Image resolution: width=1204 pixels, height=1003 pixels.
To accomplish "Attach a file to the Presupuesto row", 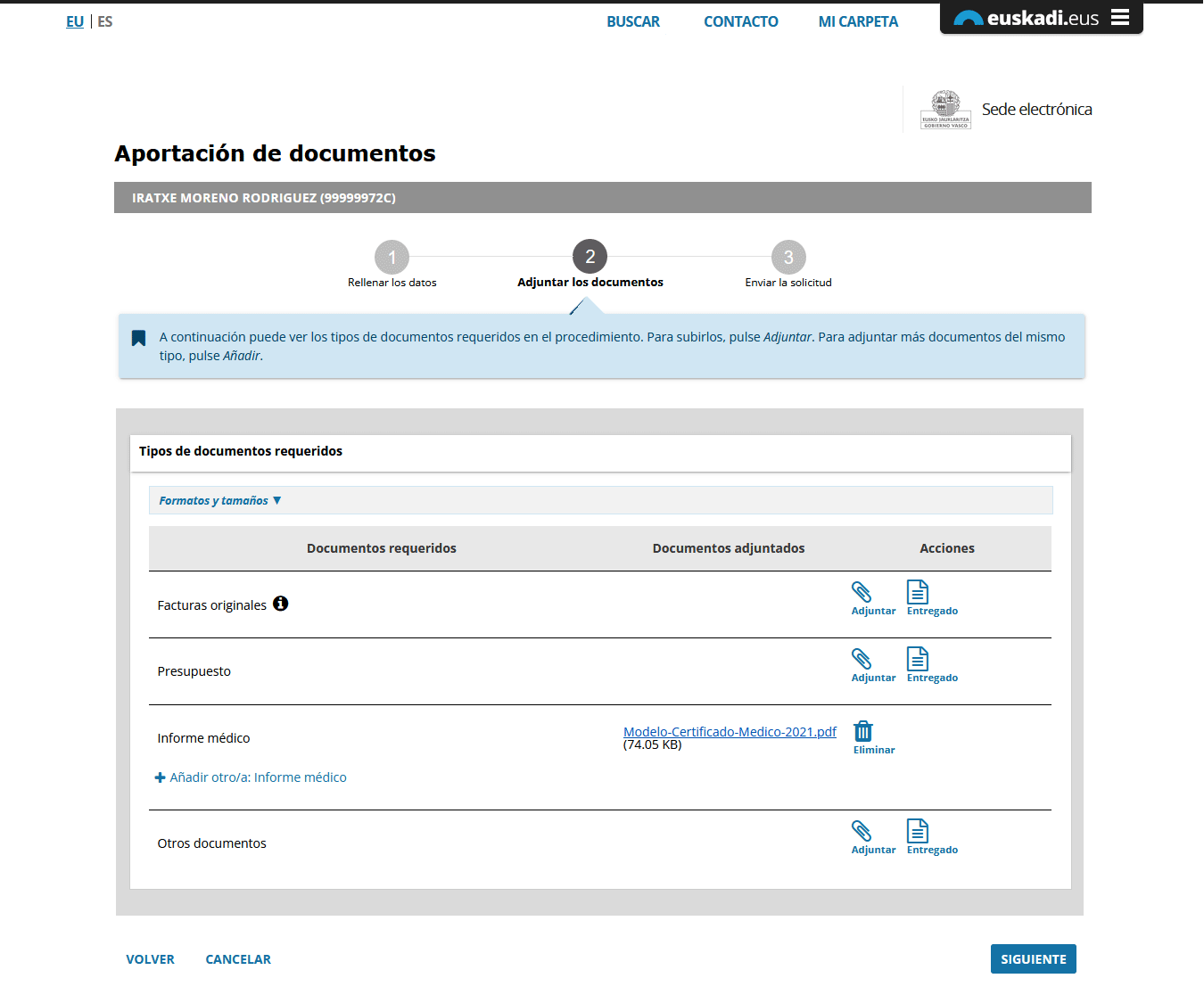I will (862, 661).
